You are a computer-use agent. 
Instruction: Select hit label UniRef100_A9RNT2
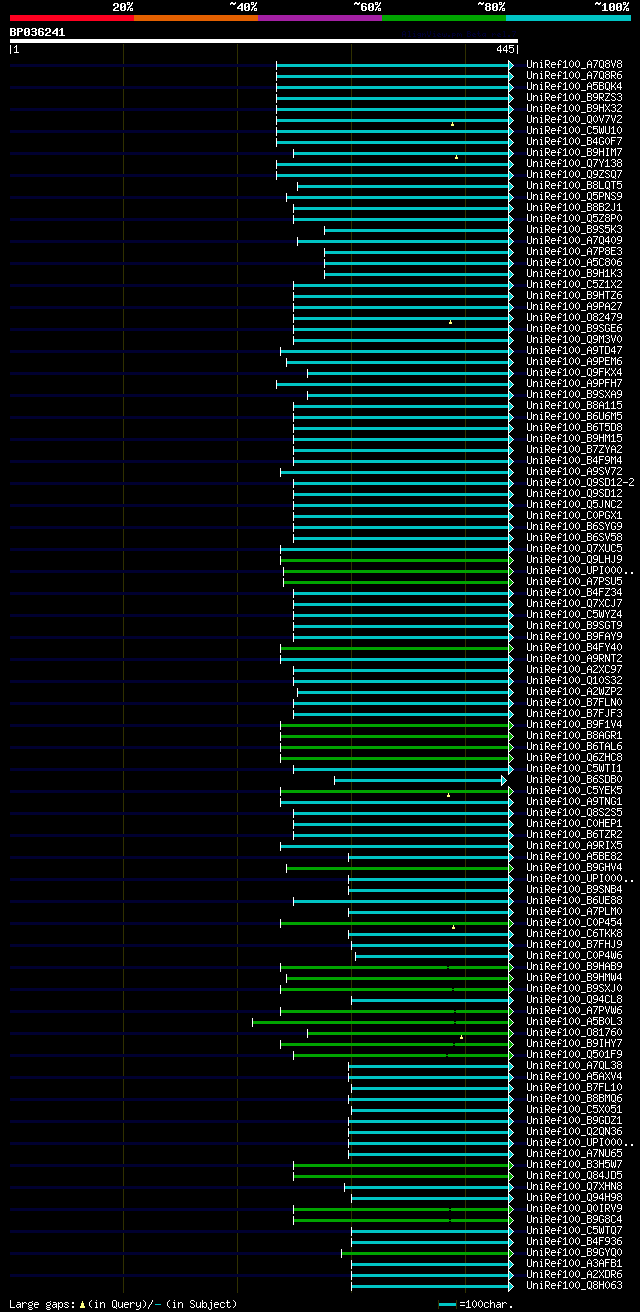pos(574,659)
